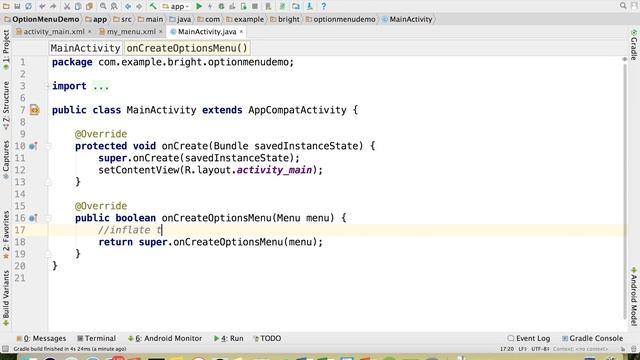Click the Attach debugger to process icon
Screen dimensions: 640x360
243,6
